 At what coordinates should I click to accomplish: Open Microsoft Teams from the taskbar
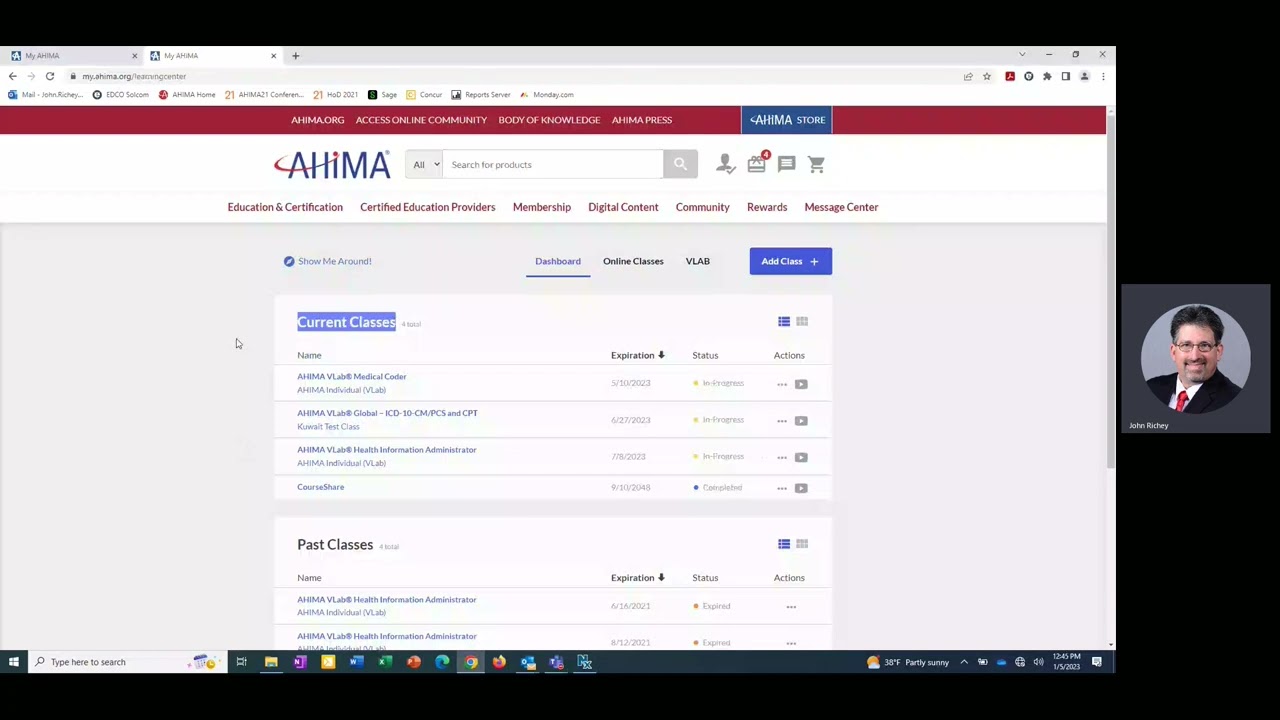(x=556, y=662)
